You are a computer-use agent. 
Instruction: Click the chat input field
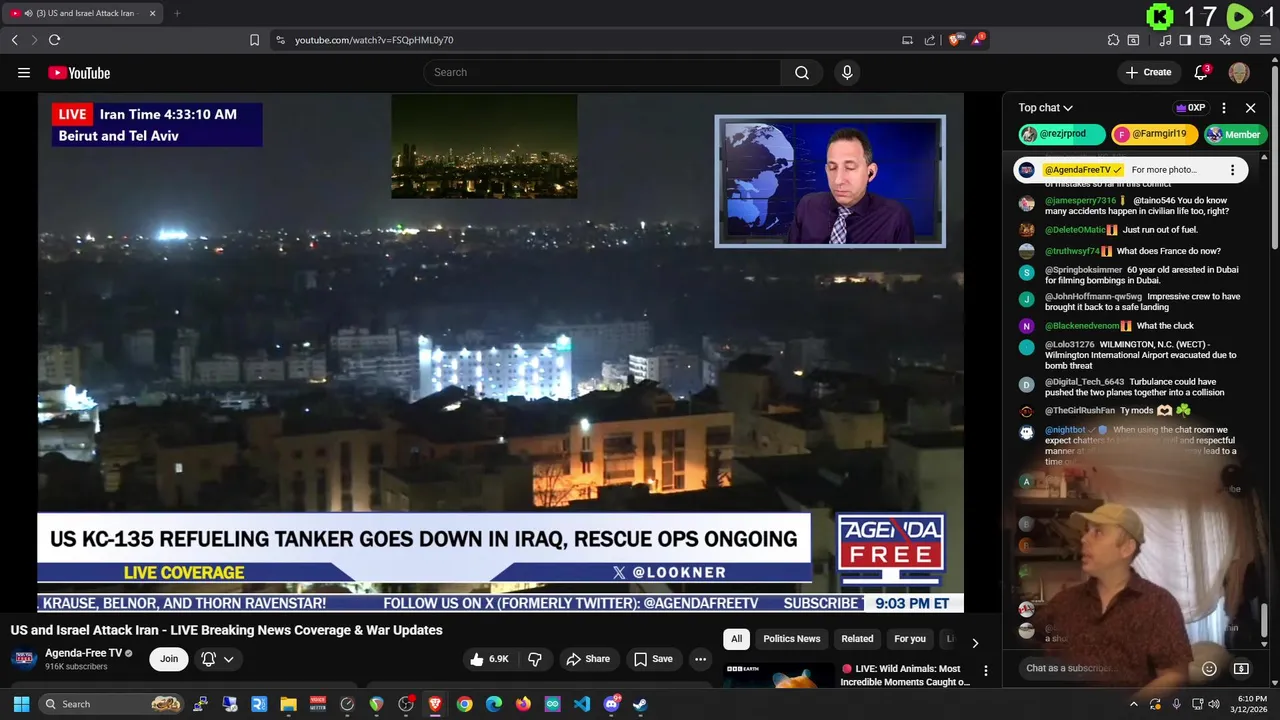pyautogui.click(x=1105, y=668)
